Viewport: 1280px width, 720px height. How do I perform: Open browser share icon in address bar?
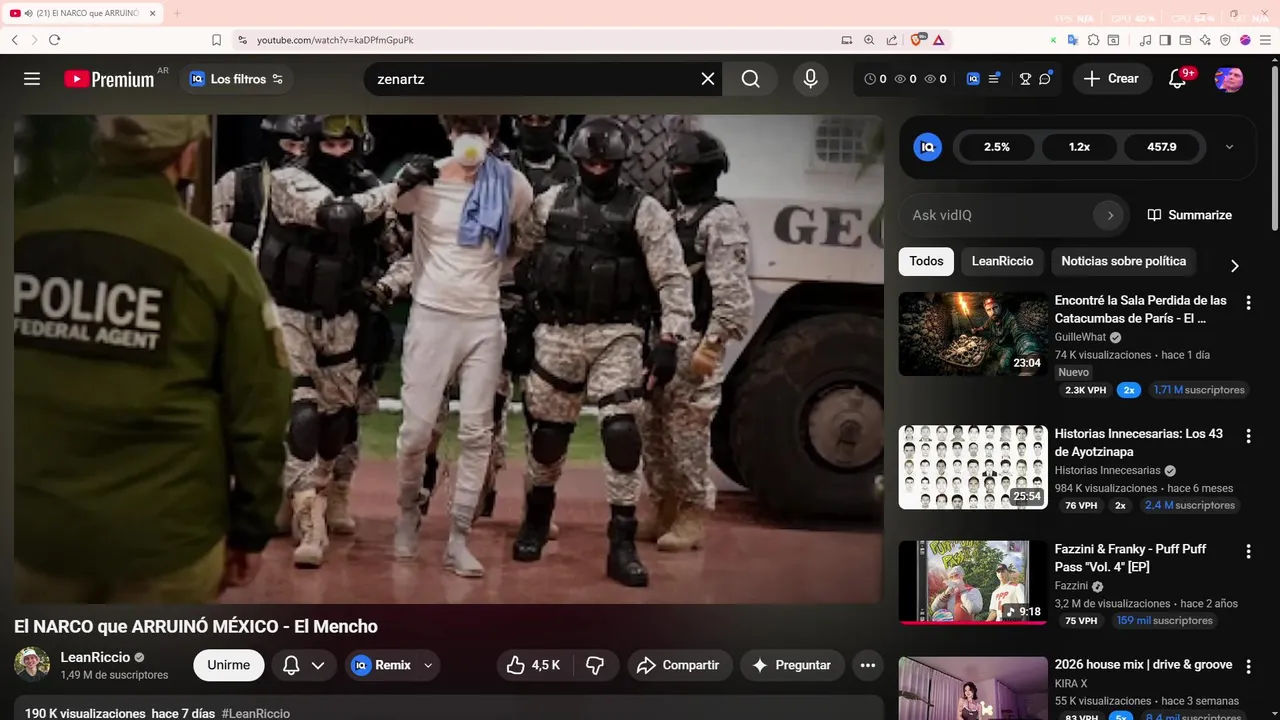[x=891, y=40]
